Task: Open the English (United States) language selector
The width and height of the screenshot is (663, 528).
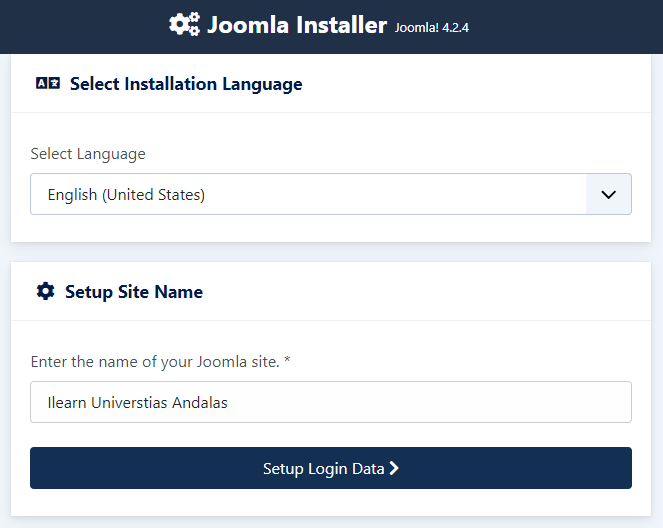Action: [331, 194]
